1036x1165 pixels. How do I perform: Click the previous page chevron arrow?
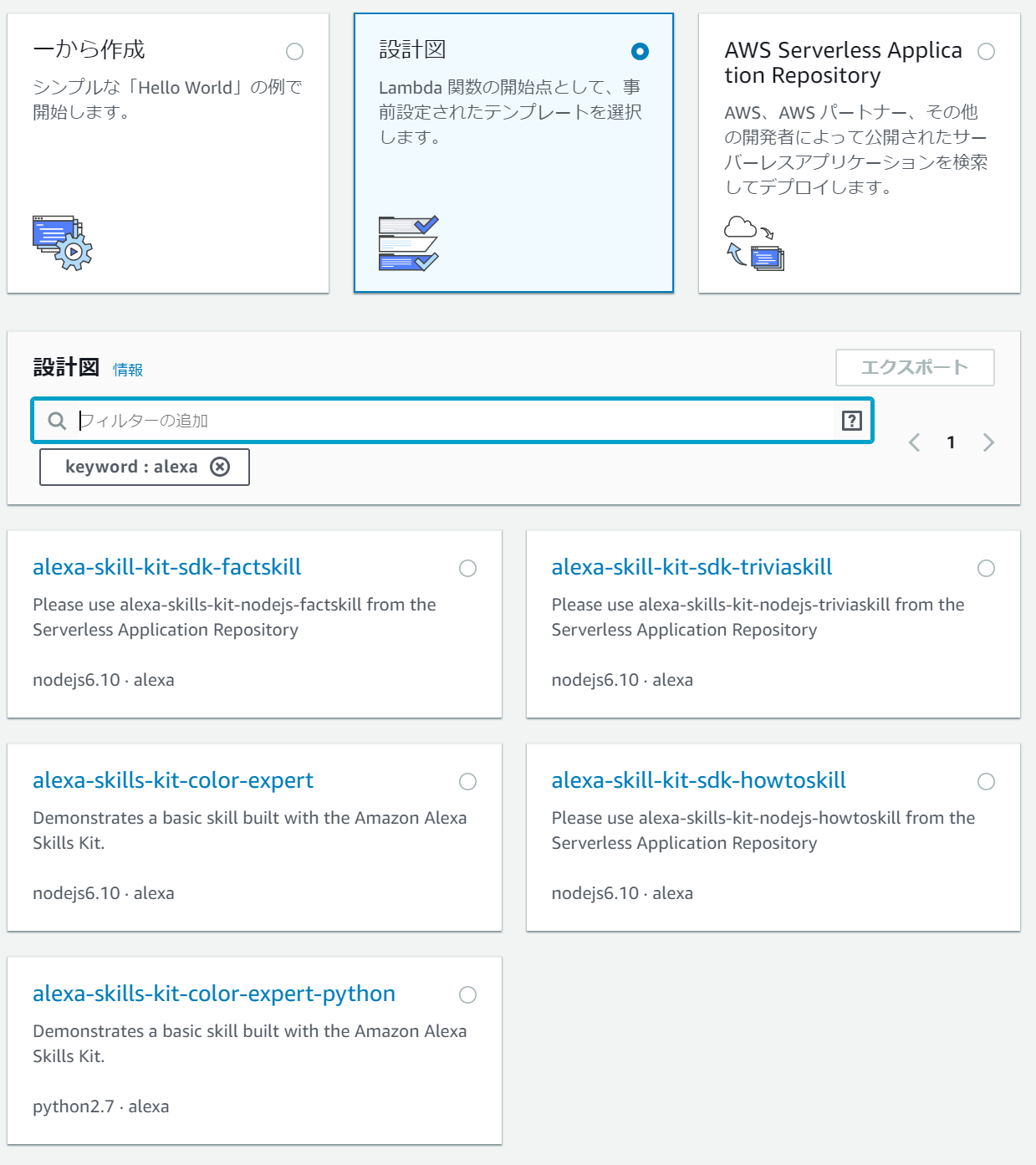[x=914, y=442]
